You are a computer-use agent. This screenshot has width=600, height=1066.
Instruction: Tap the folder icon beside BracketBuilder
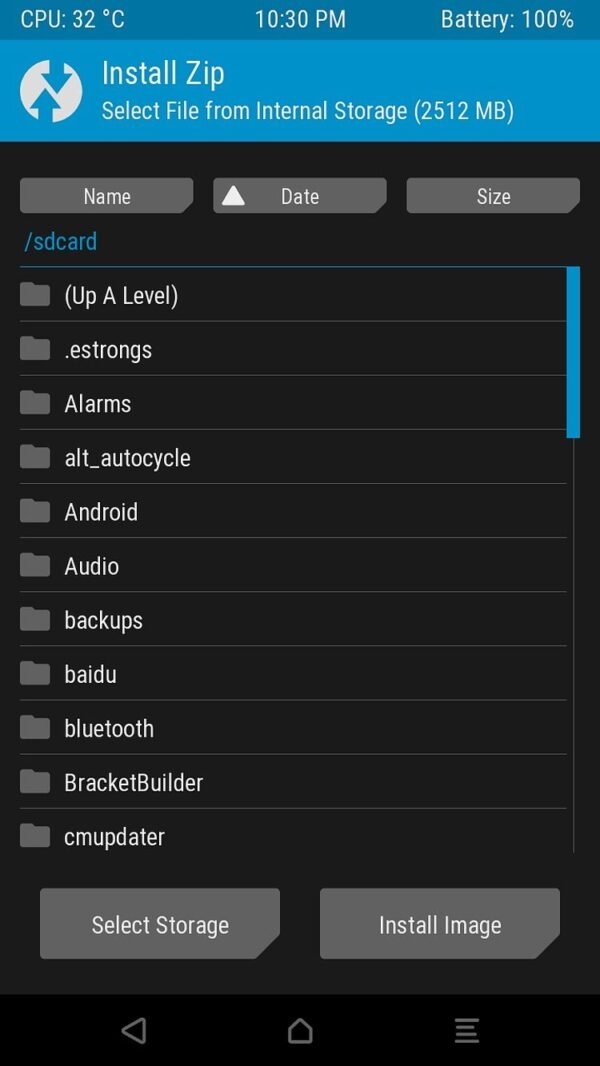tap(35, 781)
